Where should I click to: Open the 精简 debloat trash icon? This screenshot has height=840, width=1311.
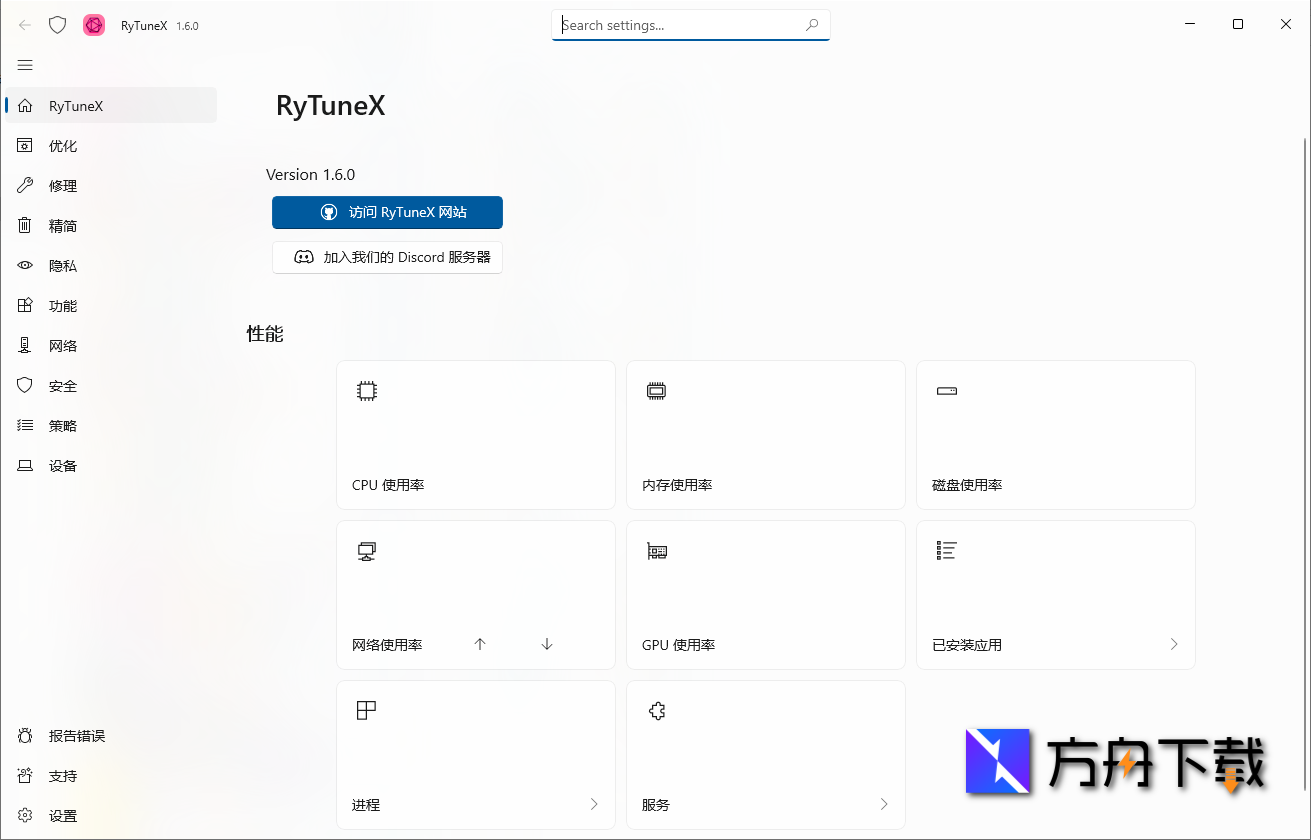coord(25,225)
